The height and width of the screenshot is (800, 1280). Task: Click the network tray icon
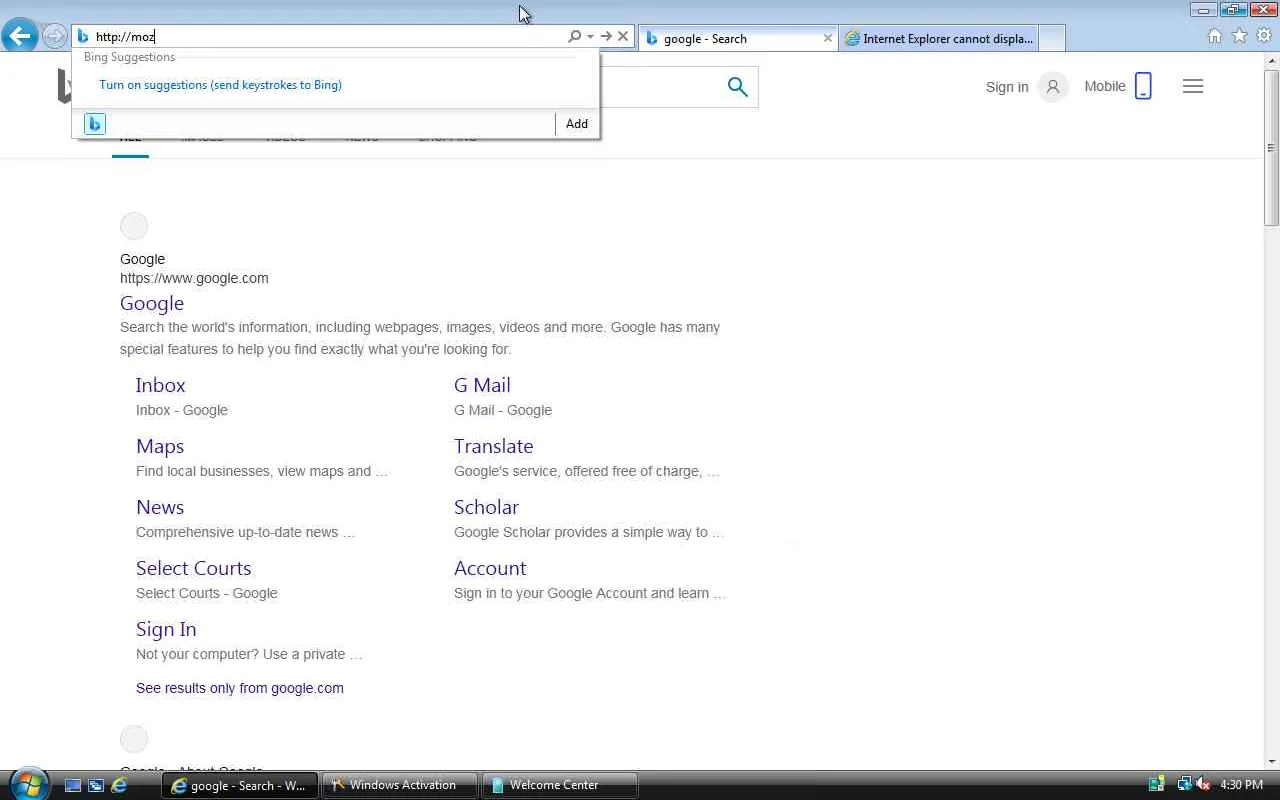click(x=1184, y=785)
